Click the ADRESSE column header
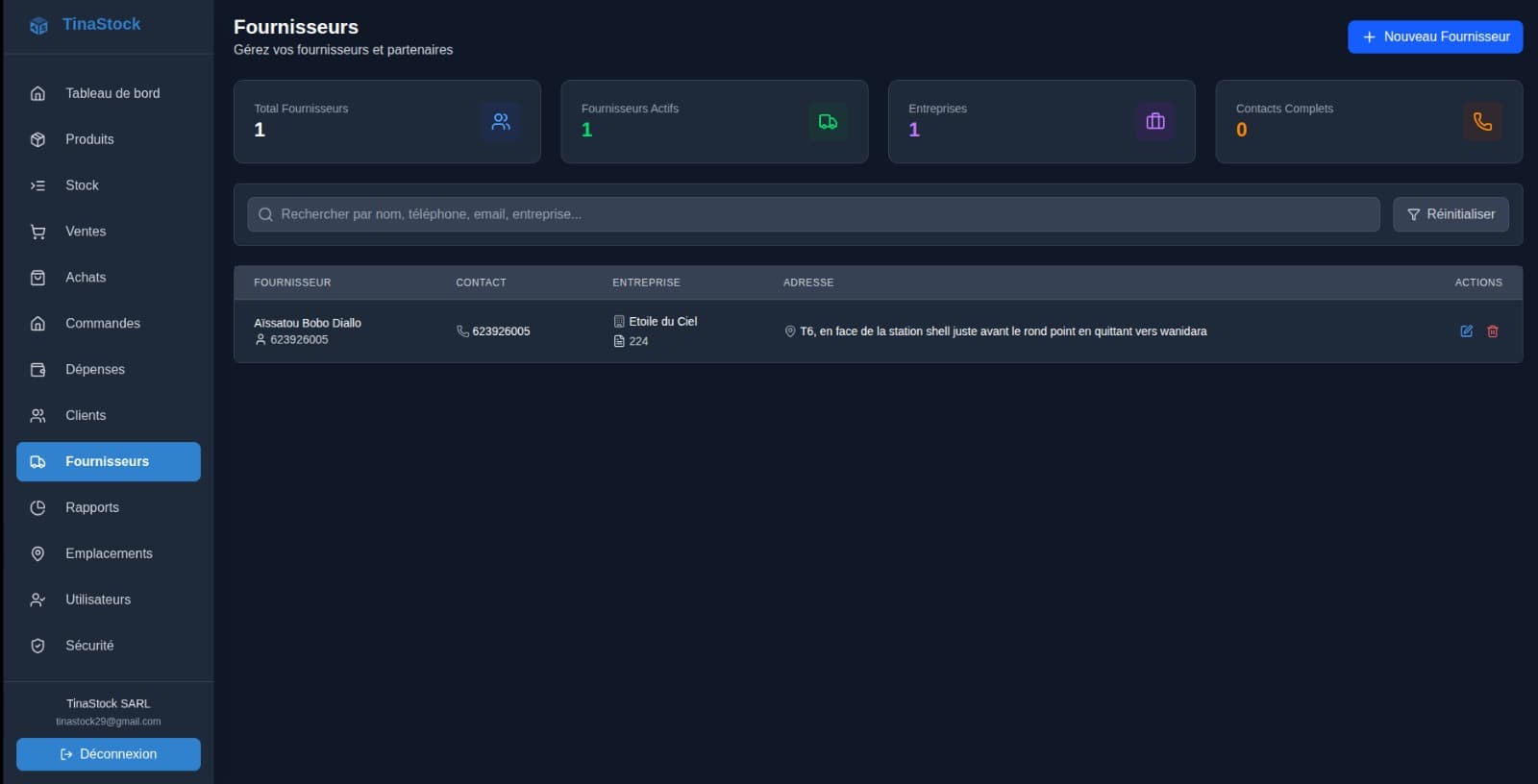This screenshot has height=784, width=1538. (808, 282)
